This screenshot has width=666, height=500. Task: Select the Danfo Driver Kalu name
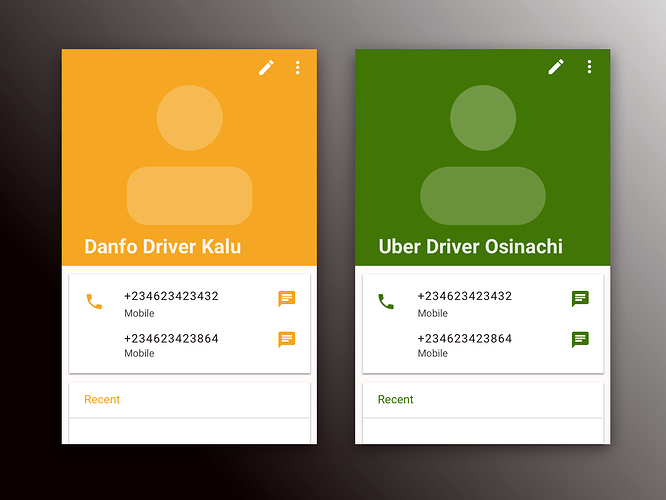coord(163,246)
